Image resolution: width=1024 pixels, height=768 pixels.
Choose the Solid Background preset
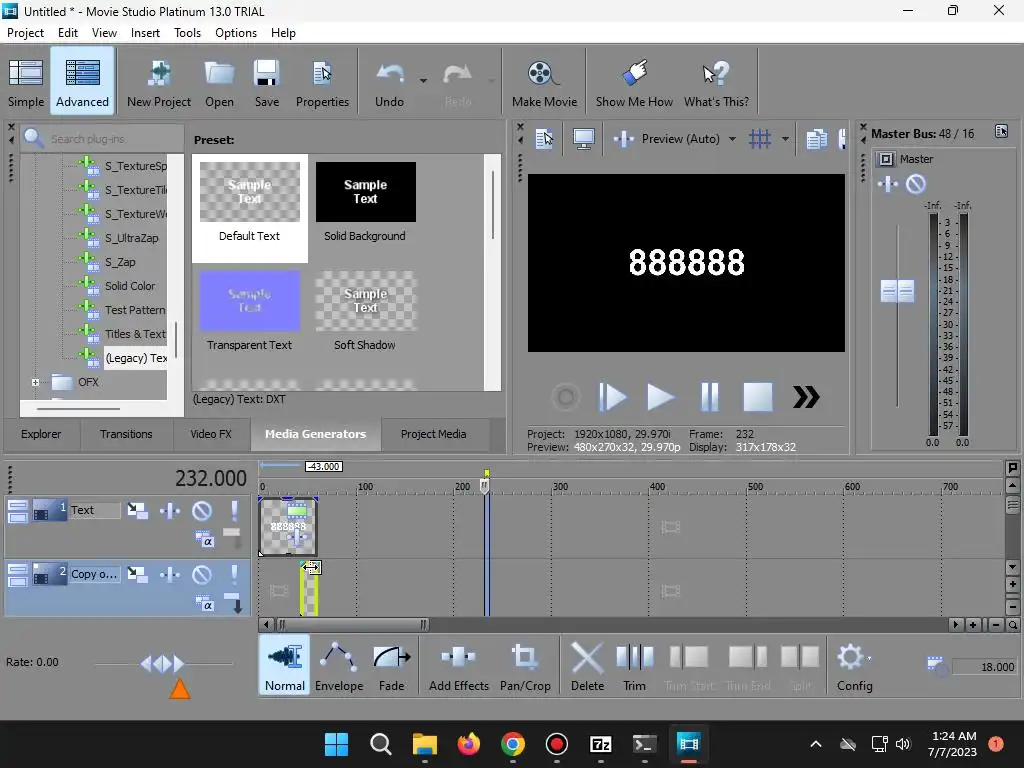pos(365,204)
